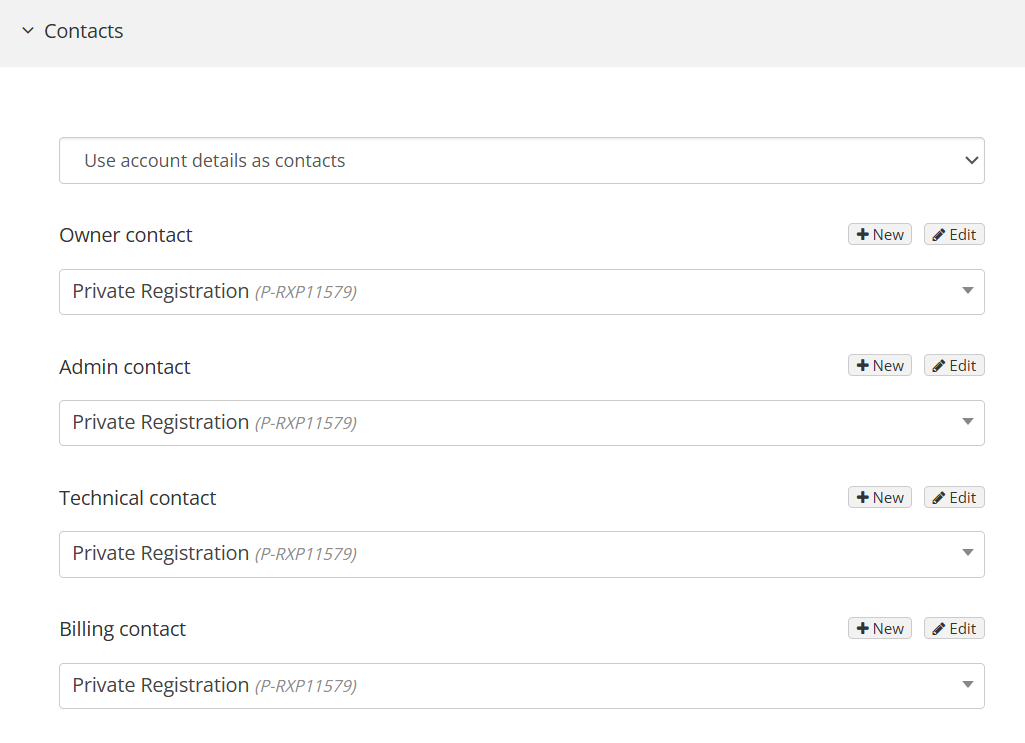Click the Contacts section header title
The height and width of the screenshot is (743, 1025).
coord(84,32)
